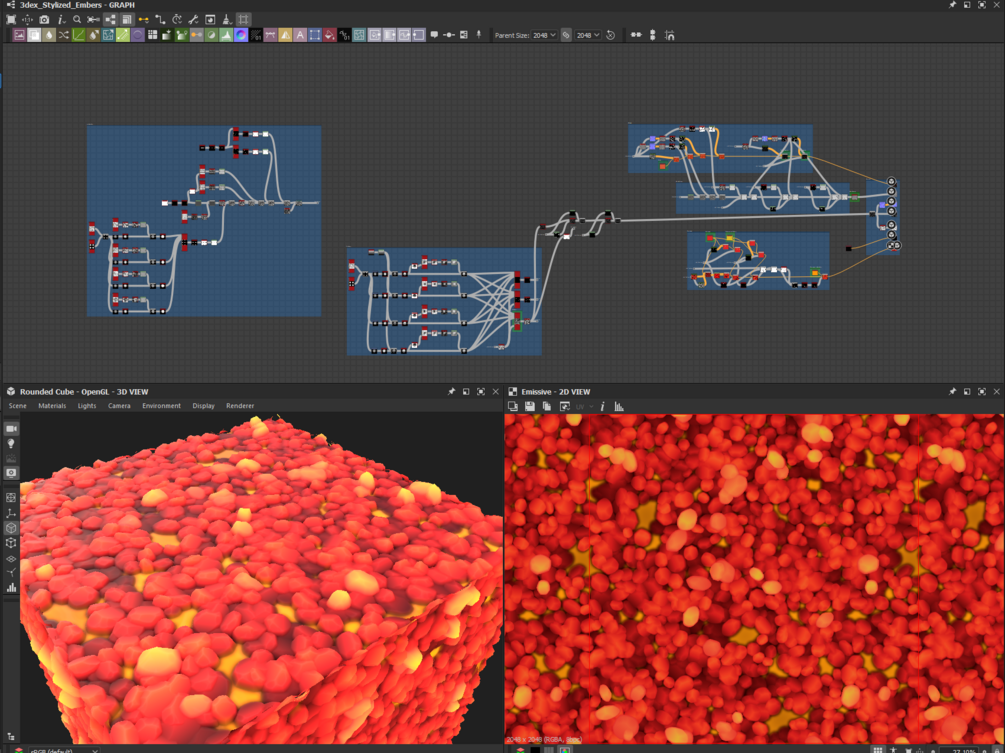The width and height of the screenshot is (1005, 753).
Task: Click the histogram icon in 3D view sidebar
Action: (x=12, y=587)
